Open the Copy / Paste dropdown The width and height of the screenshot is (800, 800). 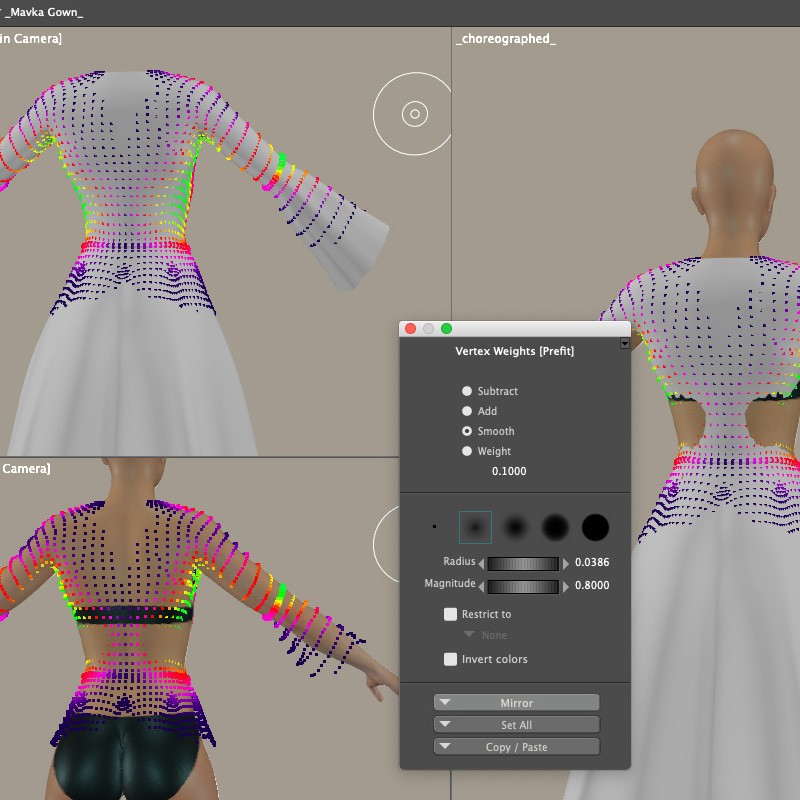tap(516, 747)
